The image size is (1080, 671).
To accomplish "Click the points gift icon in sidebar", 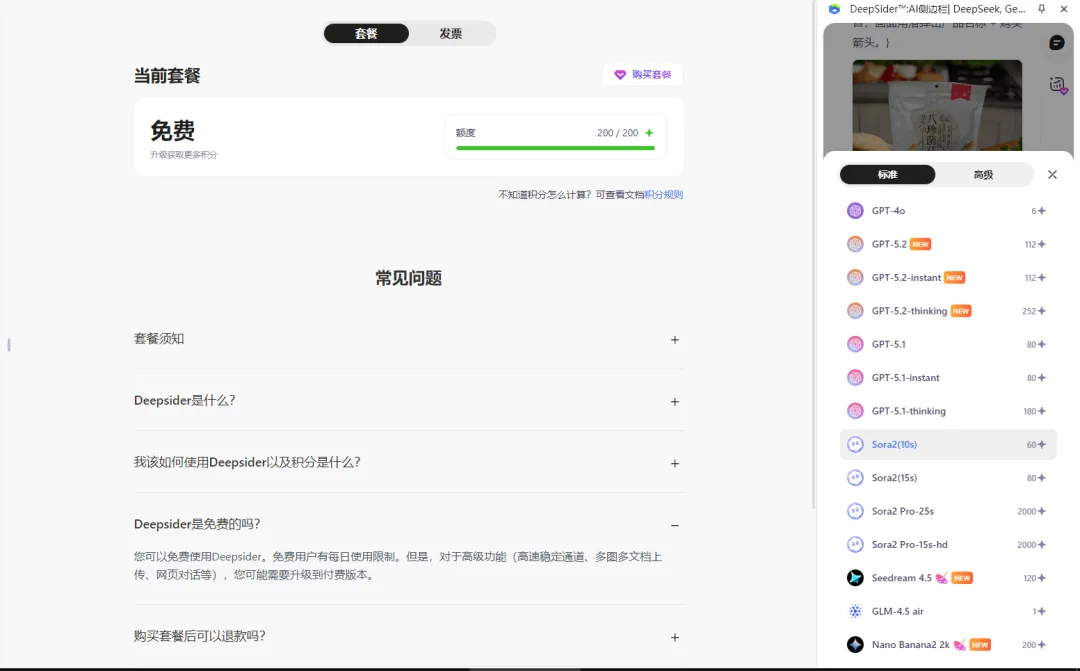I will click(x=1058, y=85).
